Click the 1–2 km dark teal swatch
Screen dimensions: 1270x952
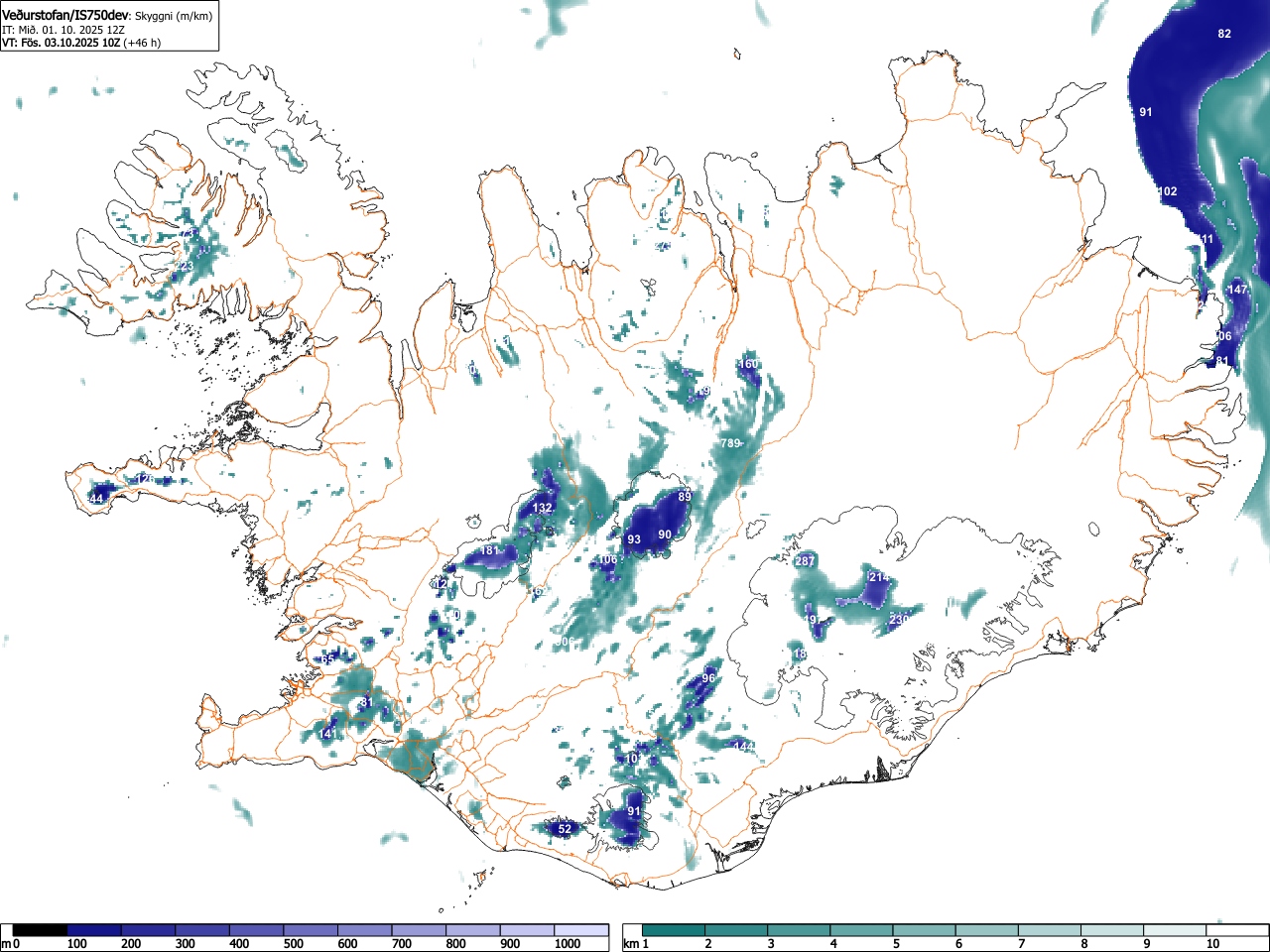(x=674, y=930)
